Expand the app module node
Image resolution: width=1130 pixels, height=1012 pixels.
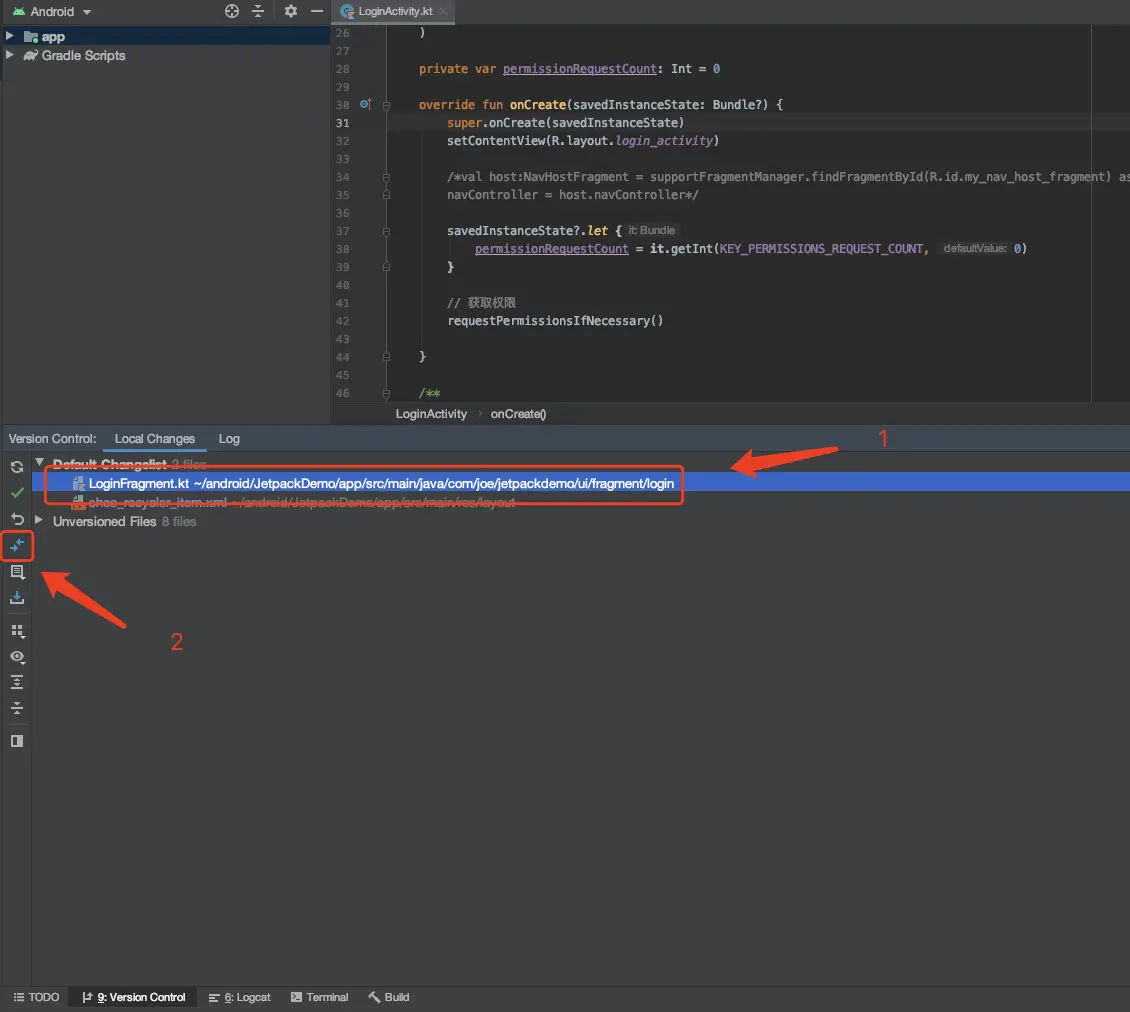point(9,35)
